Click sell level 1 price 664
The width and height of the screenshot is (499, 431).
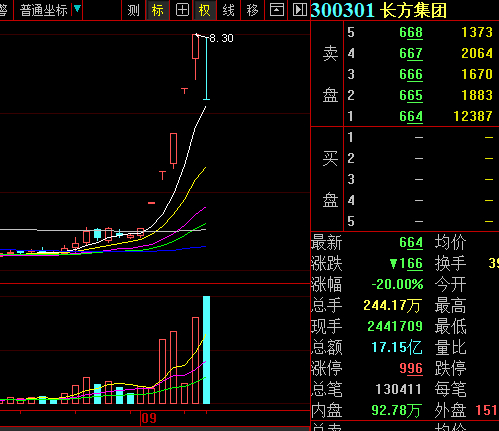click(411, 116)
